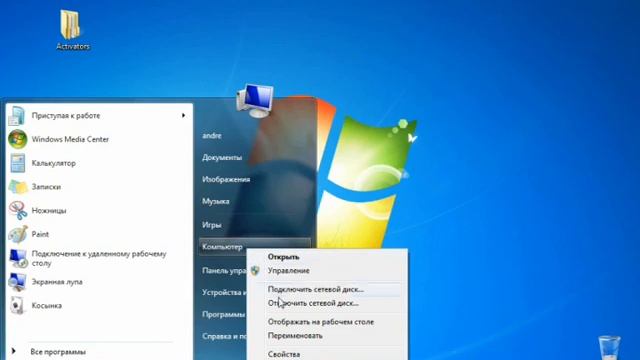Open the Косынка solitaire card icon

click(x=18, y=305)
